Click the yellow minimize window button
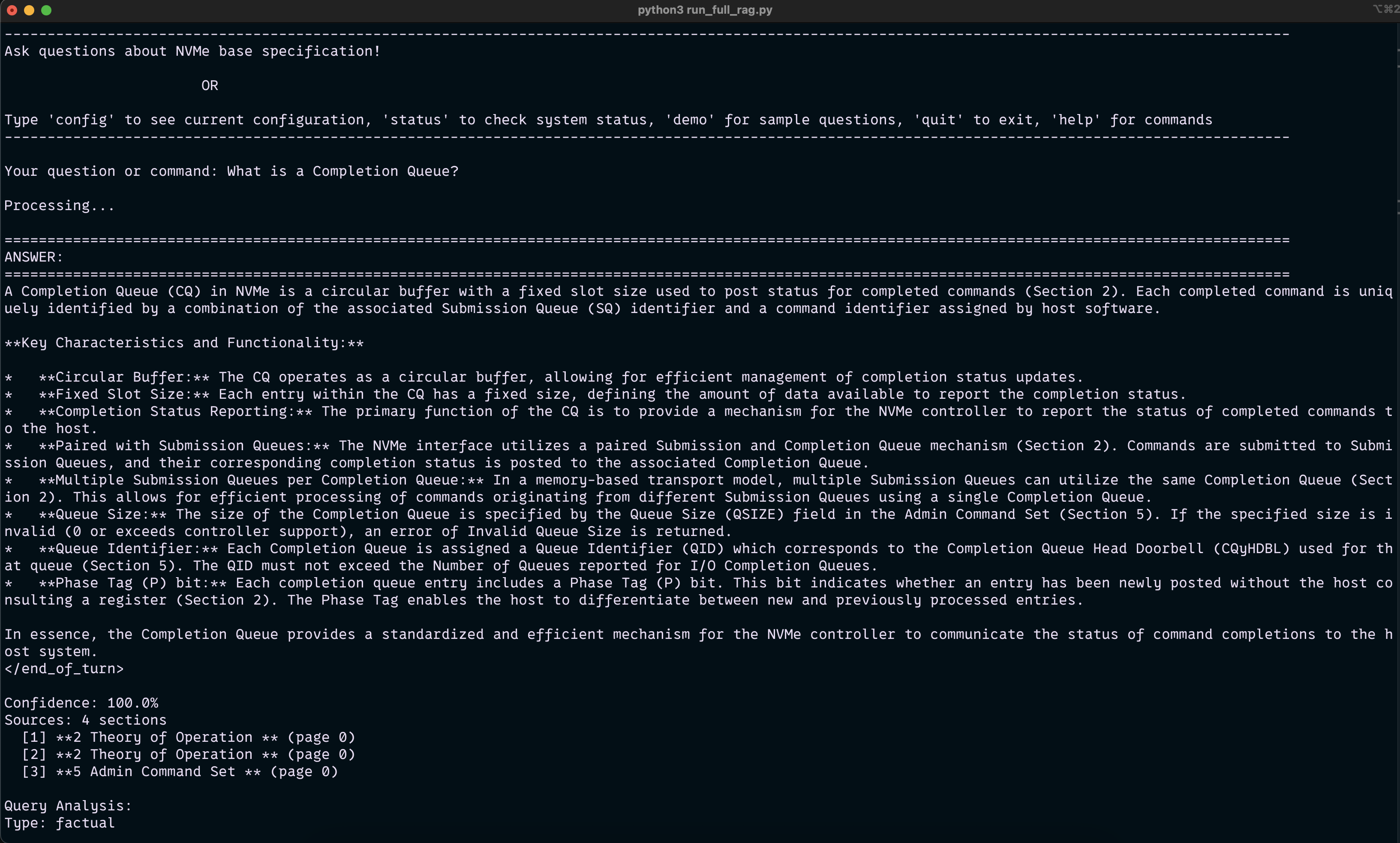Image resolution: width=1400 pixels, height=843 pixels. tap(29, 10)
